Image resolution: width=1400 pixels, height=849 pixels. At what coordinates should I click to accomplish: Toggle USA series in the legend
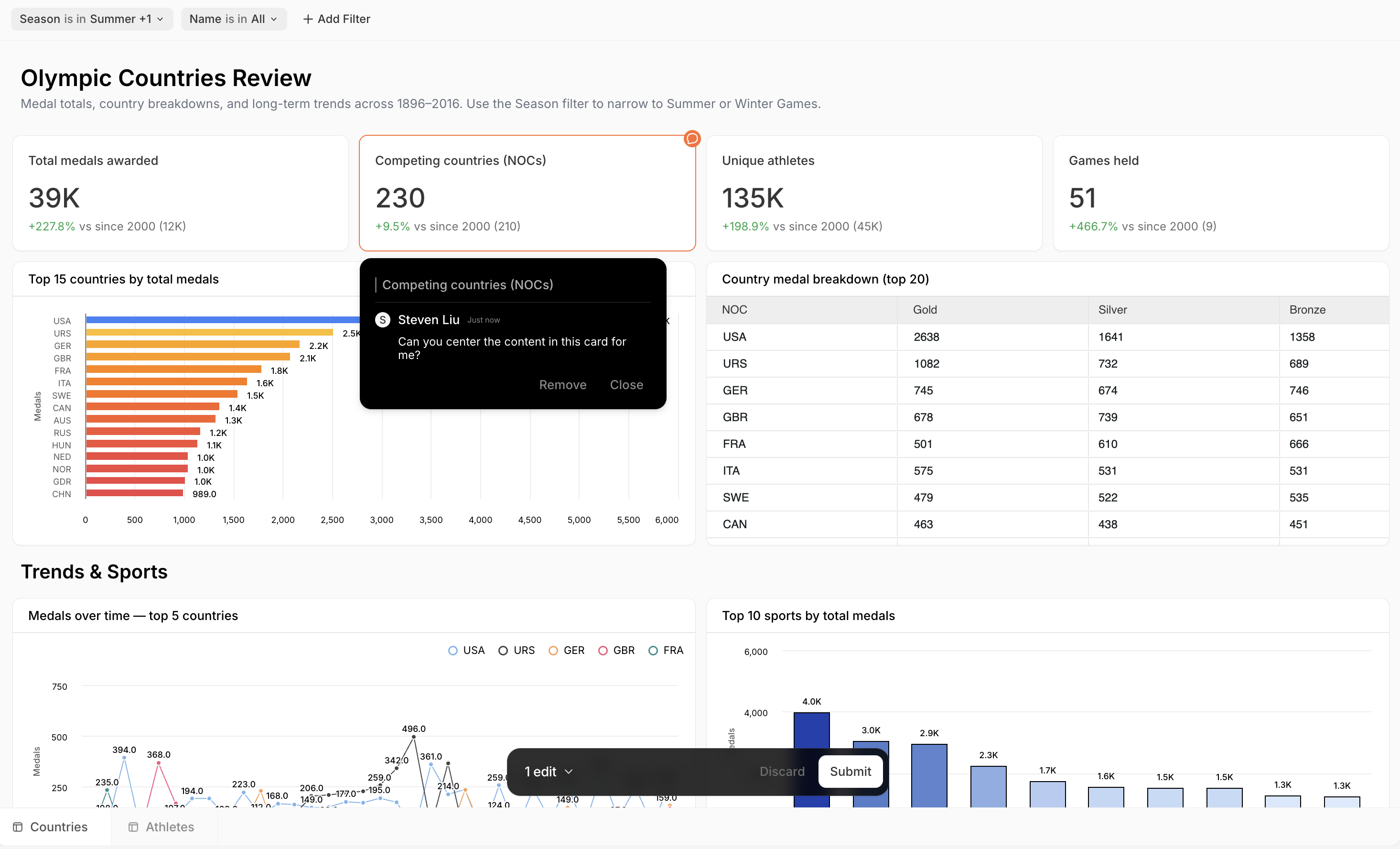466,650
